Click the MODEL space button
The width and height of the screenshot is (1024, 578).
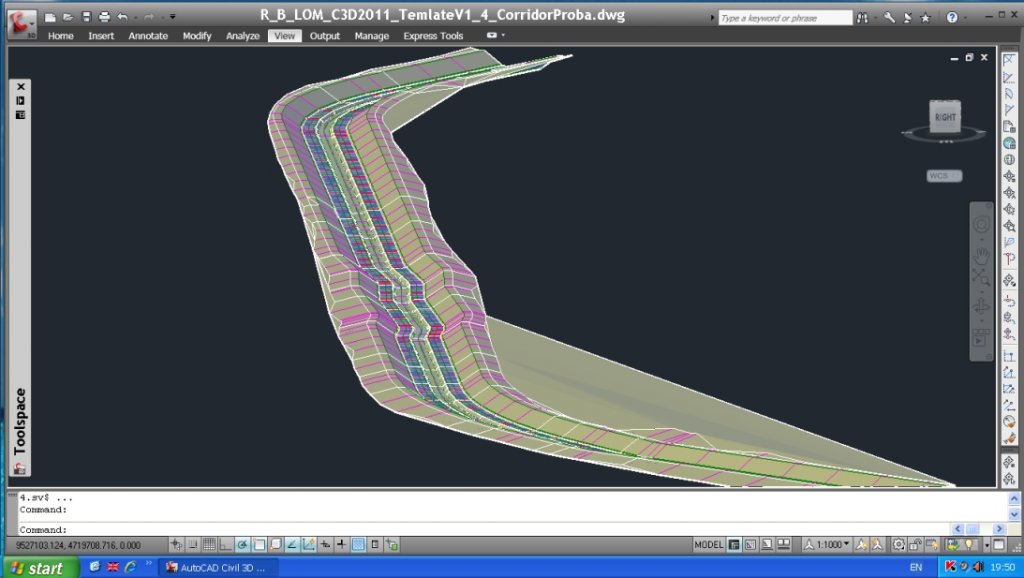coord(709,545)
